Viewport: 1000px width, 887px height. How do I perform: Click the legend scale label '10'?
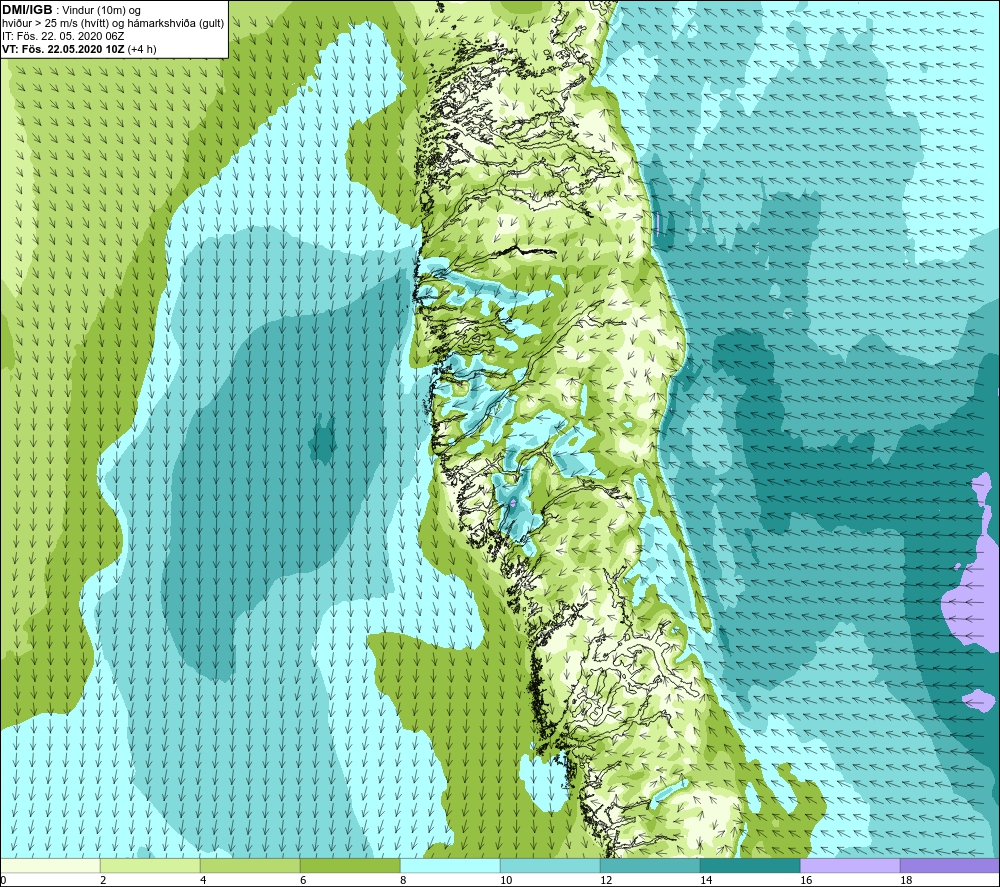[x=506, y=881]
